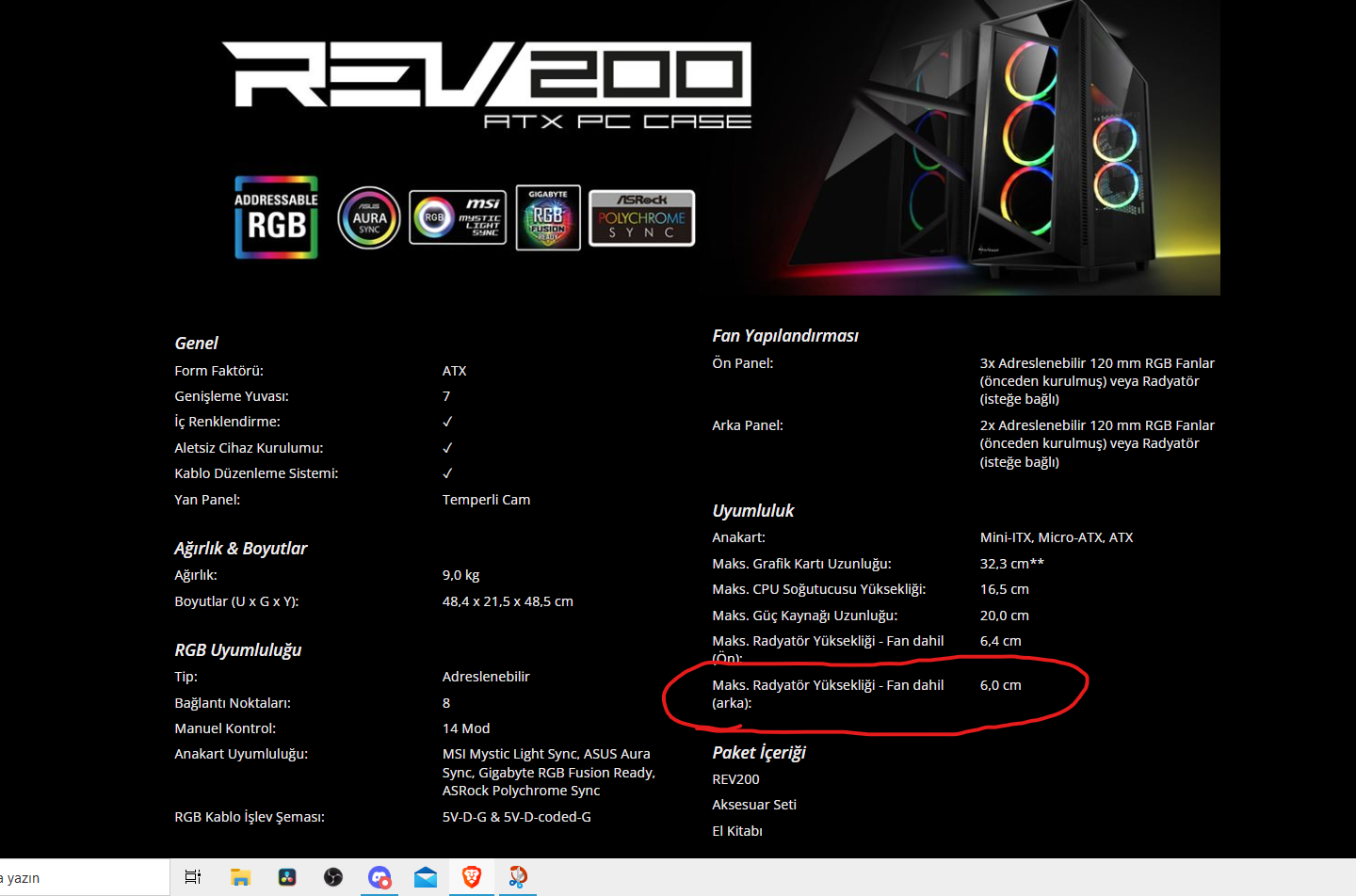Open Task View in the taskbar
Image resolution: width=1356 pixels, height=896 pixels.
coord(193,877)
